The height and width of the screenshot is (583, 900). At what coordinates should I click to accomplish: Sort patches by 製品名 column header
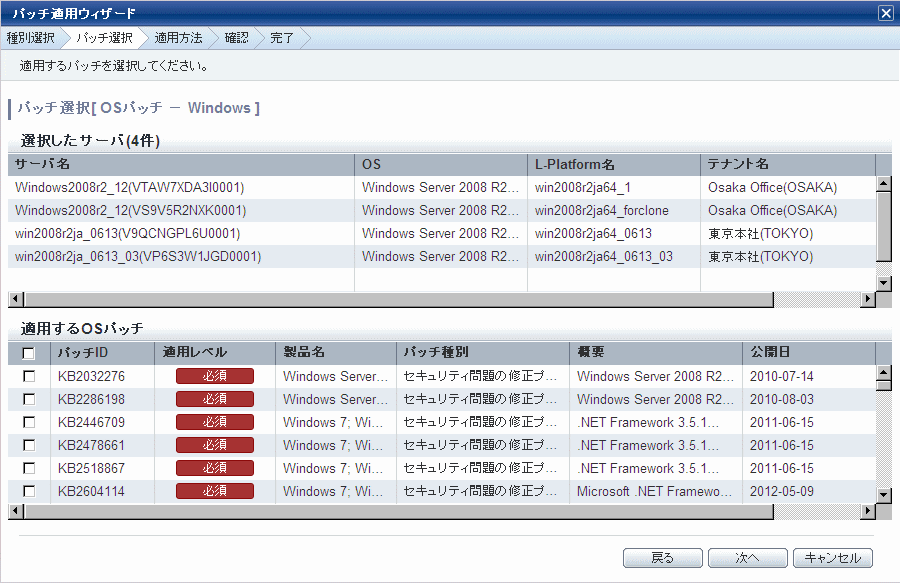pos(336,353)
